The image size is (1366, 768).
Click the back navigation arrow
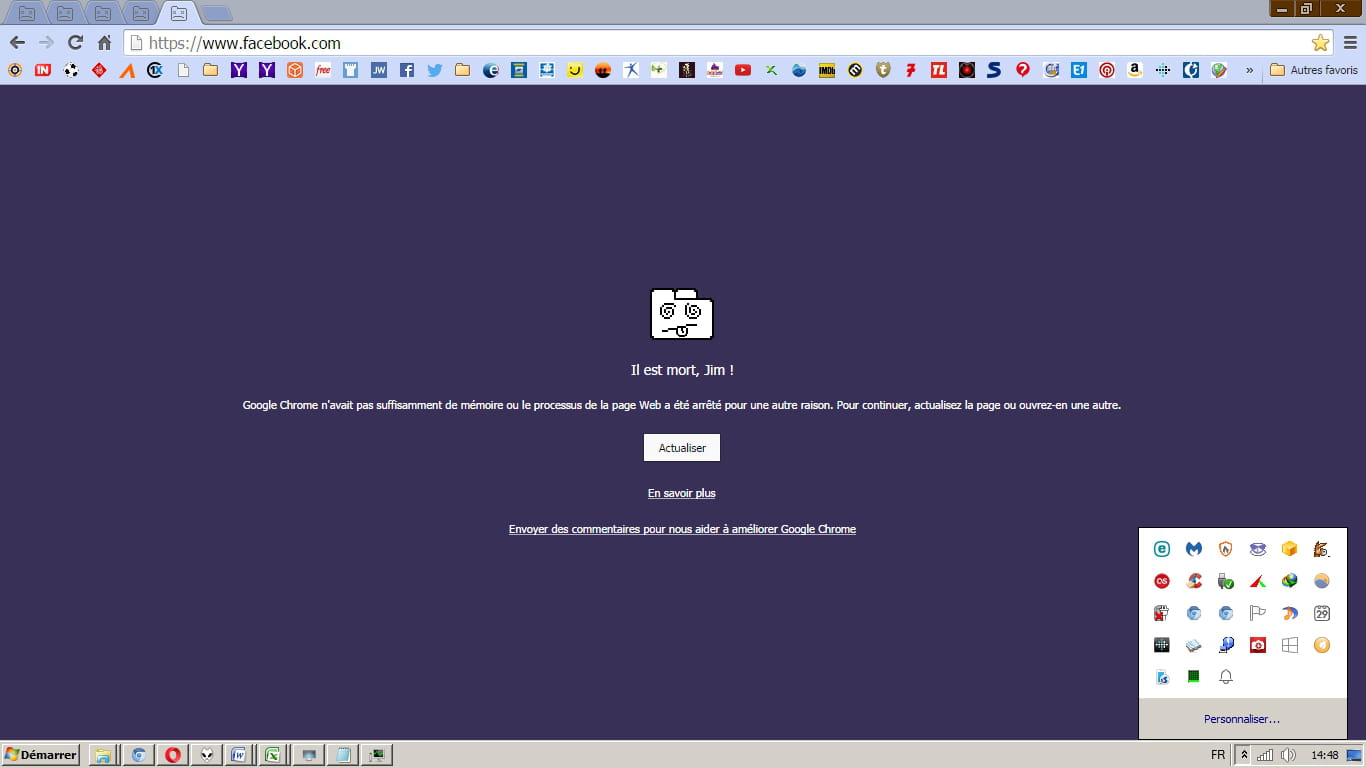(17, 43)
